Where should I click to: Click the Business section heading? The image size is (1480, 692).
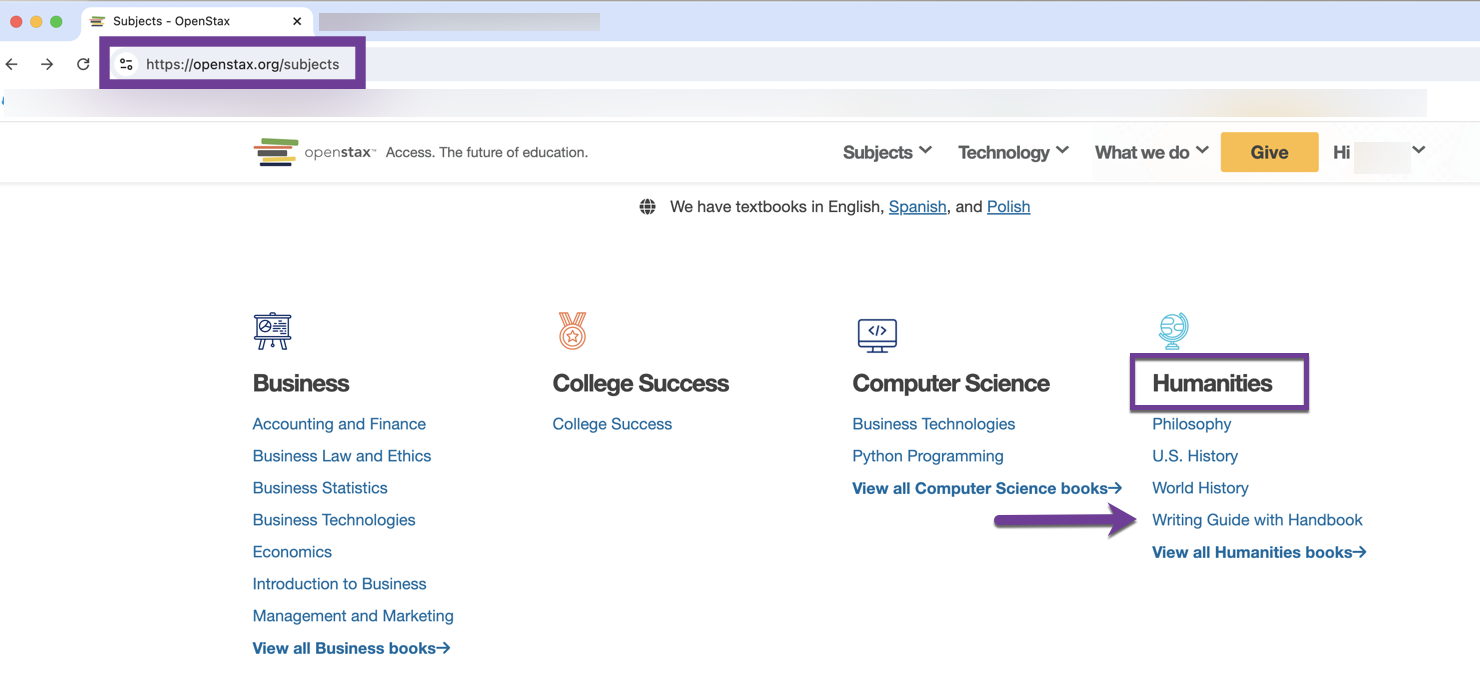pyautogui.click(x=301, y=383)
